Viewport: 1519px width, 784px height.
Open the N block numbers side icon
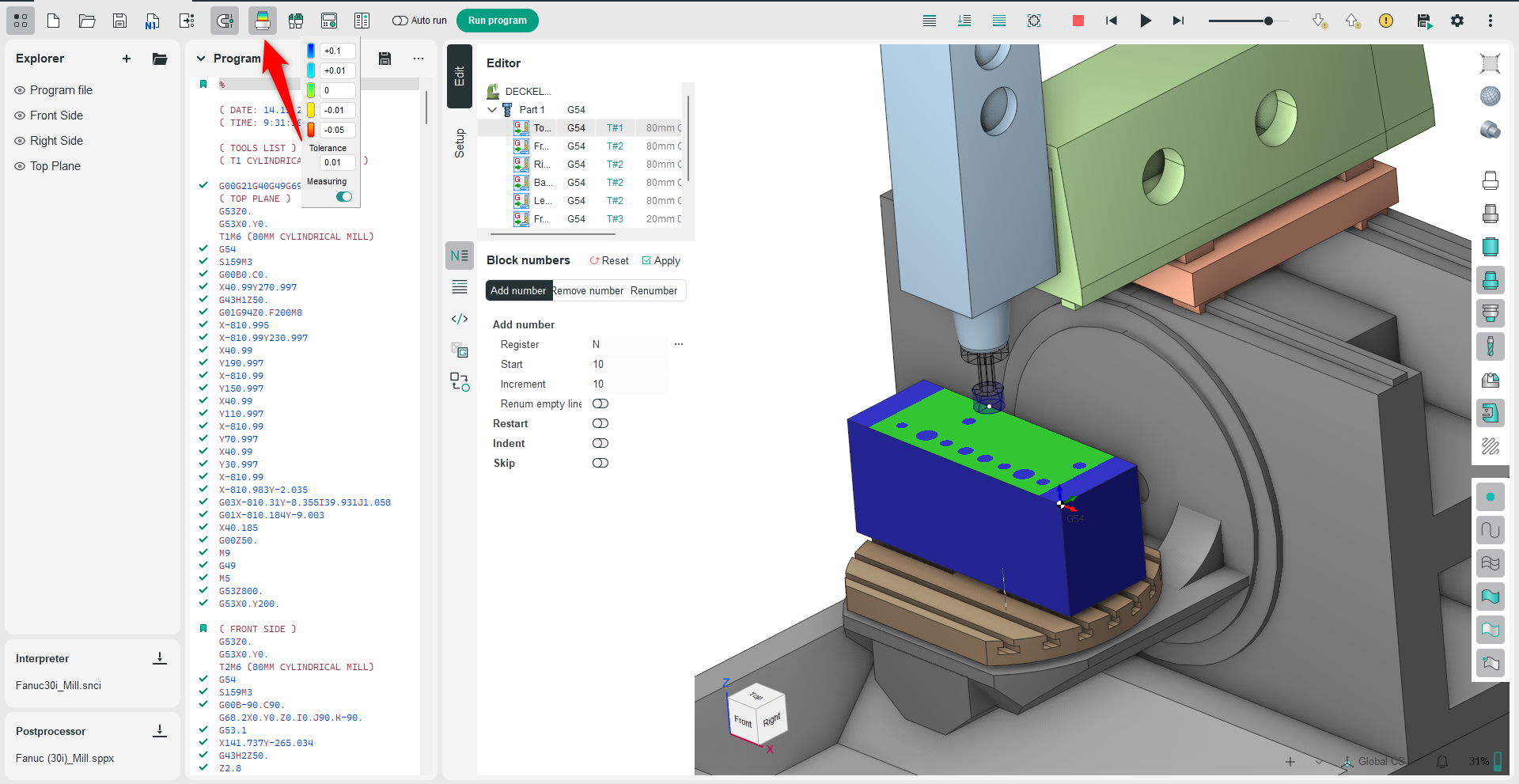coord(460,256)
